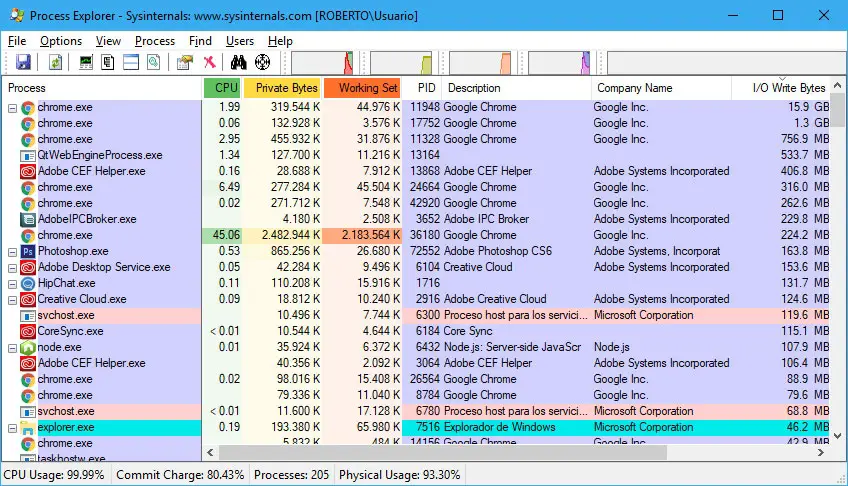Screen dimensions: 848x486
Task: Click the purple I/O mini graph
Action: [559, 63]
